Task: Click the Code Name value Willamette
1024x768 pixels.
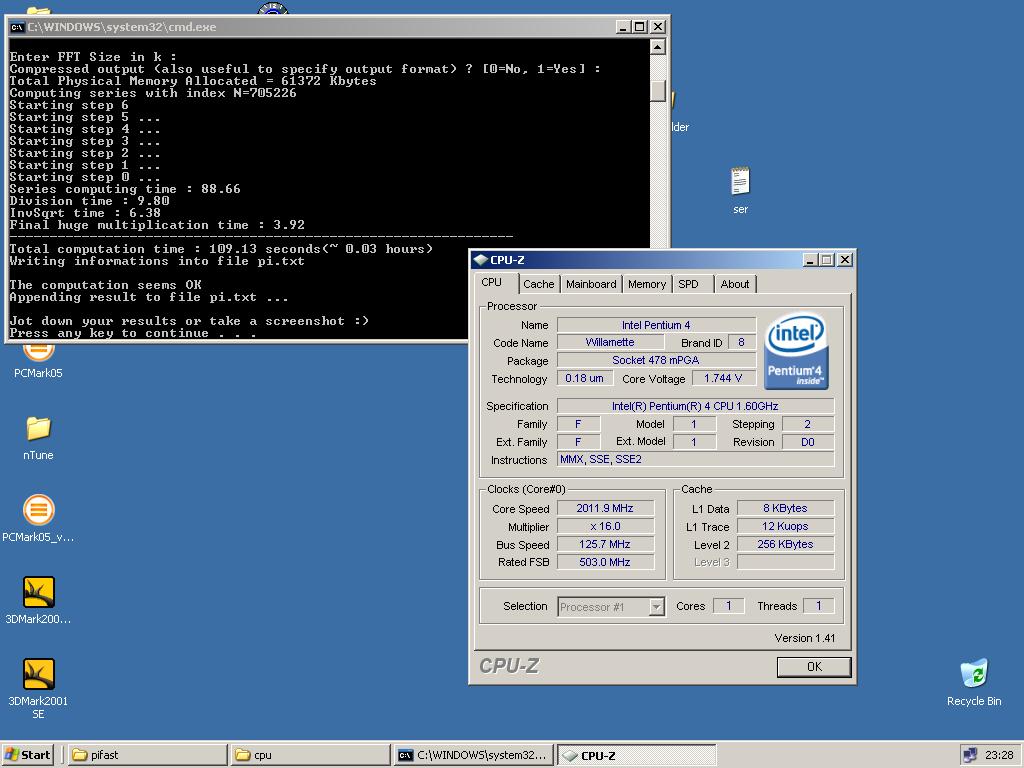Action: click(x=610, y=342)
